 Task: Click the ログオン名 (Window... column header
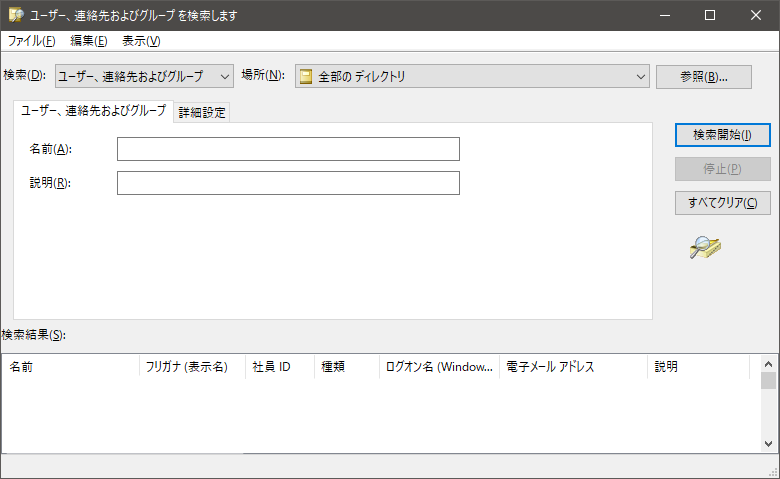coord(439,367)
